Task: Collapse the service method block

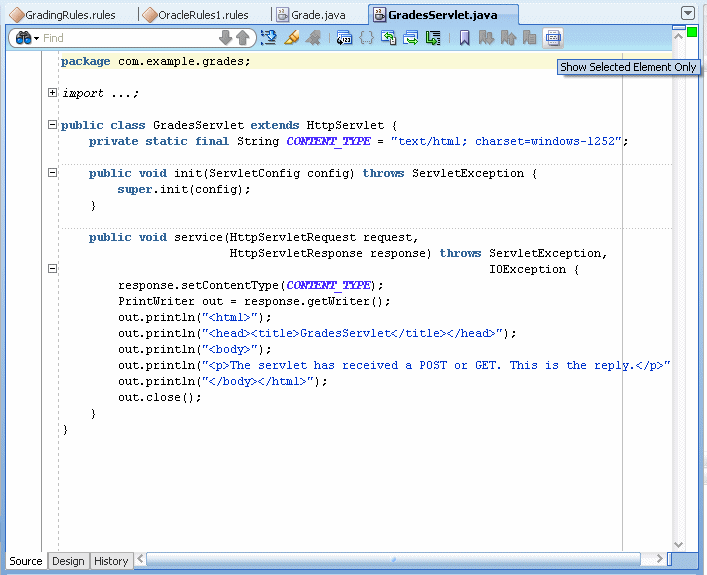Action: 52,269
